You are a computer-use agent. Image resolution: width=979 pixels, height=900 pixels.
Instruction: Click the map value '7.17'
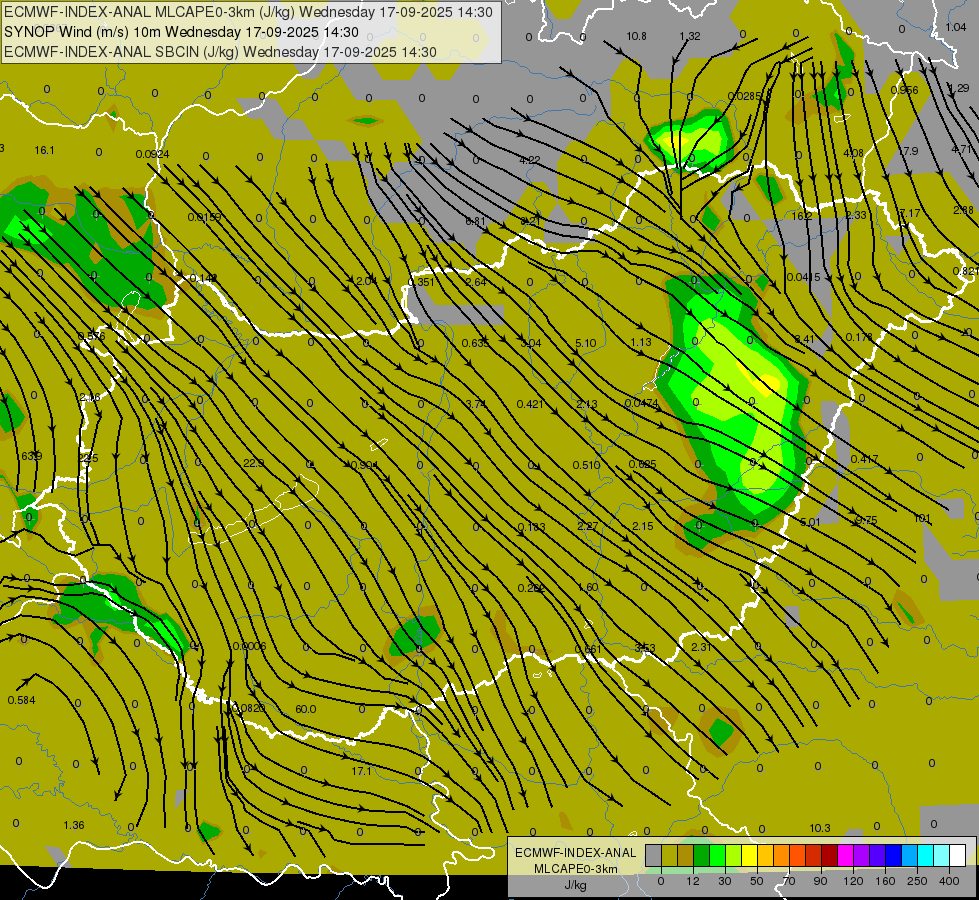[910, 213]
